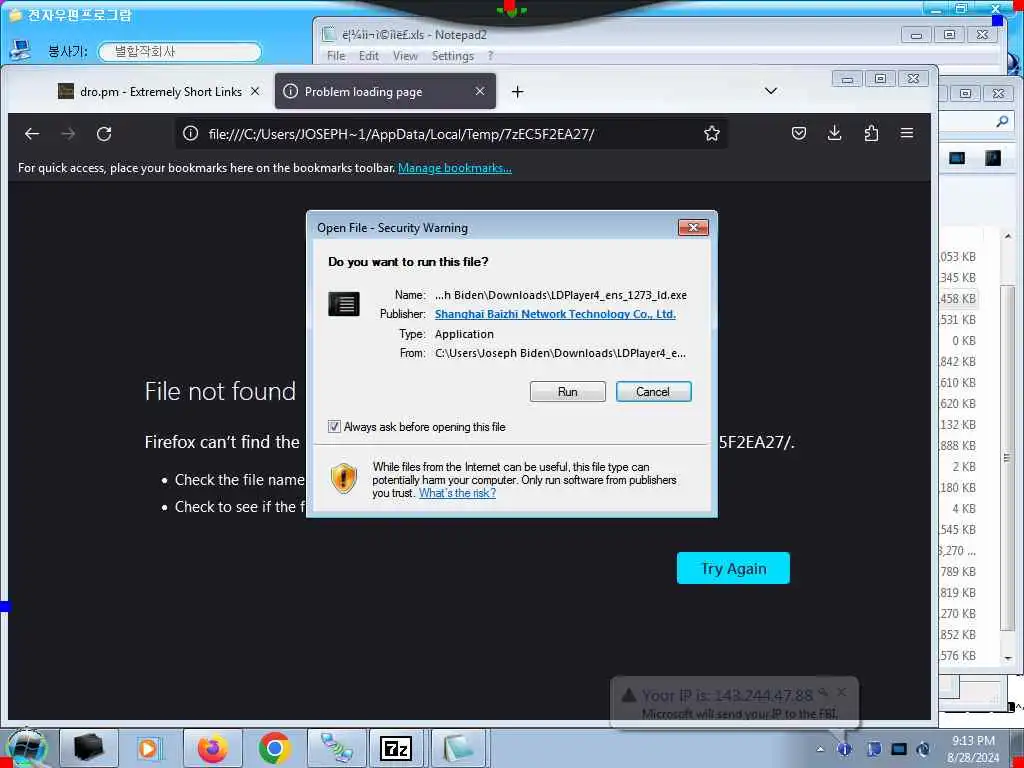
Task: Click Firefox forward arrow button
Action: coord(68,134)
